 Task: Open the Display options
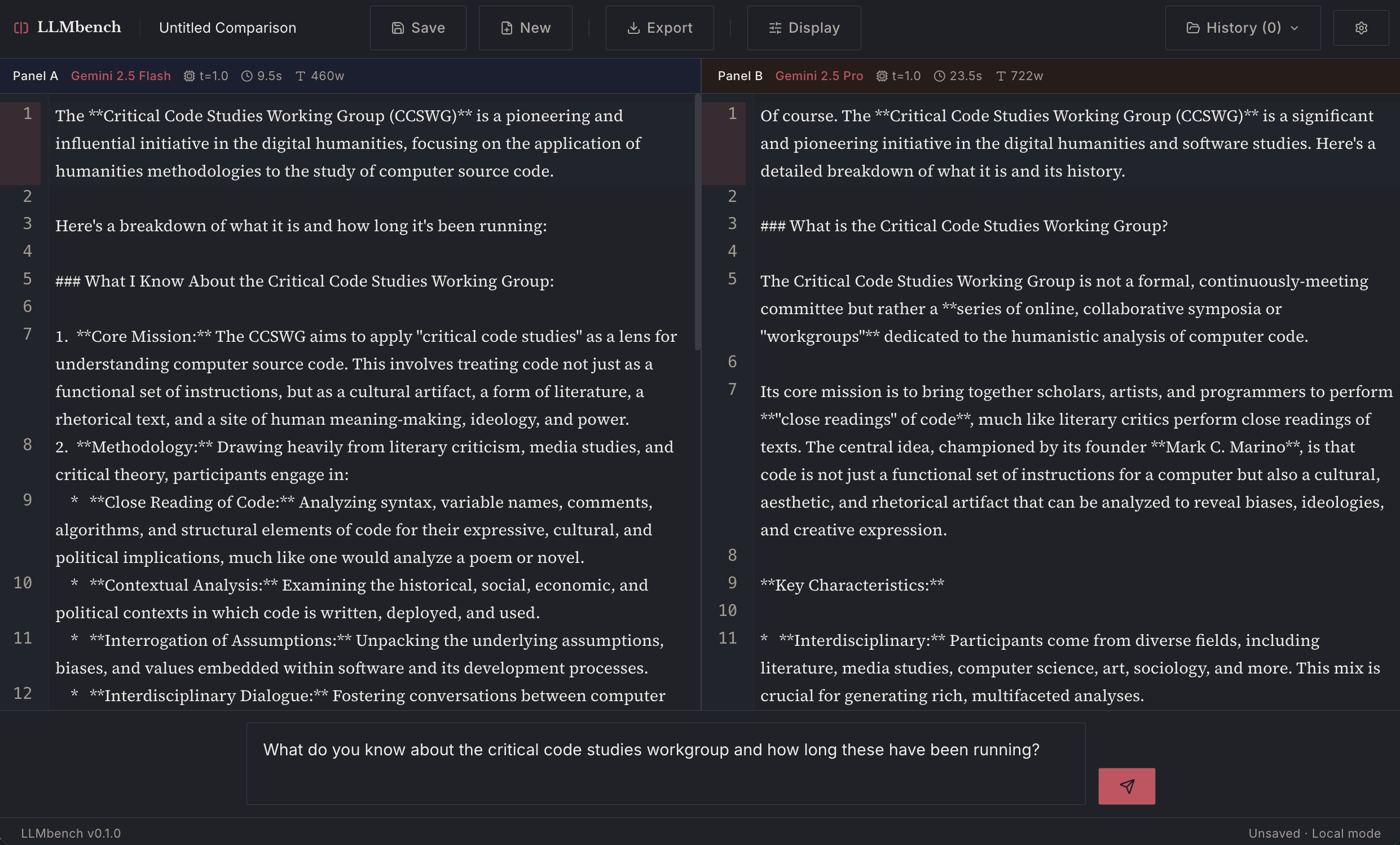pos(803,28)
